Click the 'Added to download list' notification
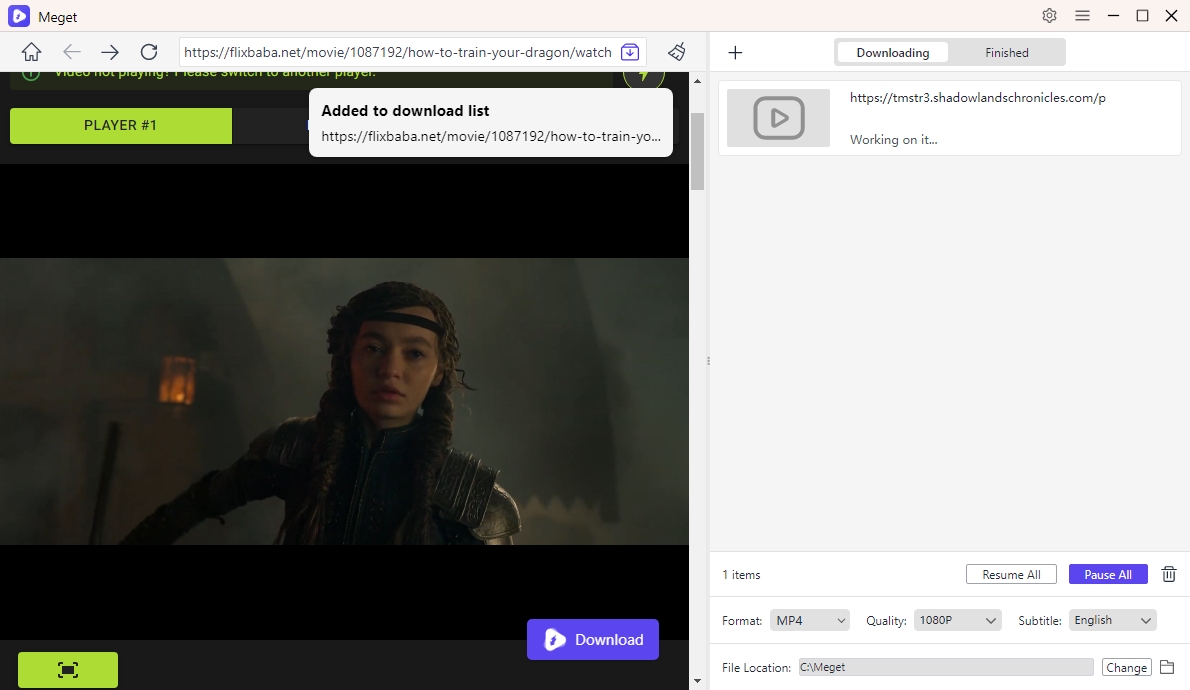Image resolution: width=1190 pixels, height=690 pixels. pyautogui.click(x=490, y=122)
